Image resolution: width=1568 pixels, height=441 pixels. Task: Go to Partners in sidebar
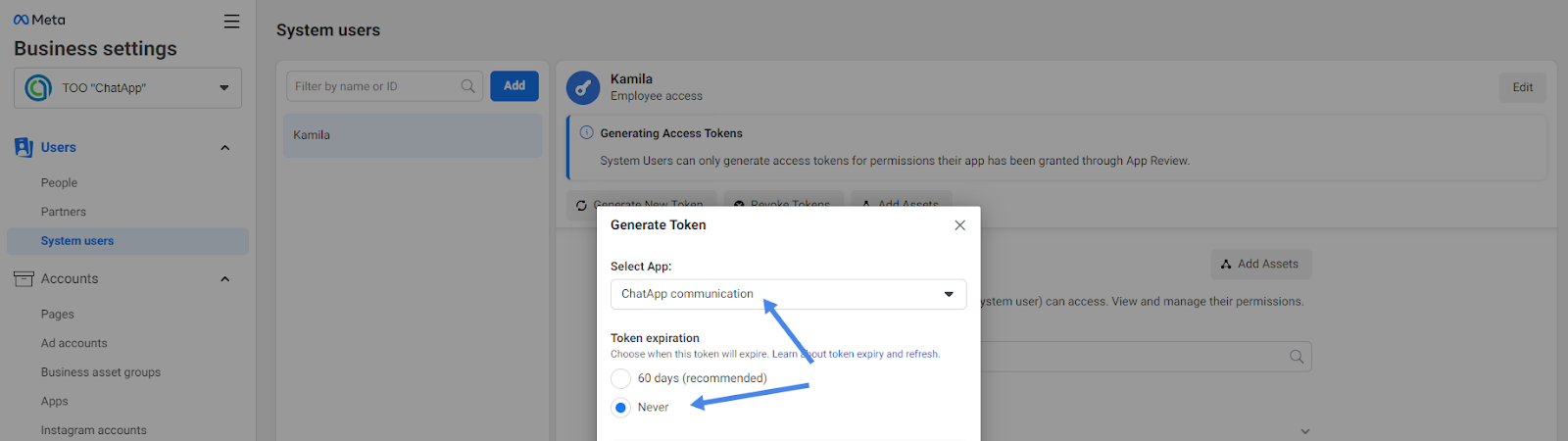click(64, 212)
